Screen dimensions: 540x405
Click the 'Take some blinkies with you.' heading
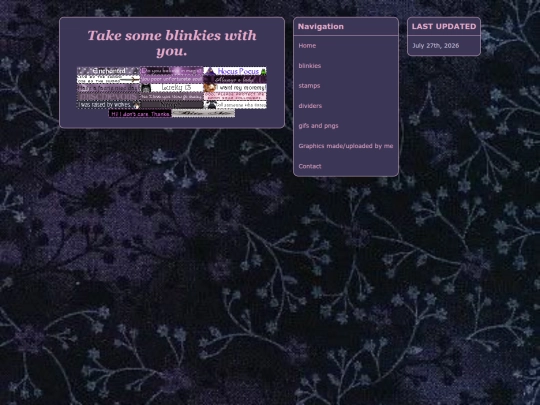[x=172, y=43]
